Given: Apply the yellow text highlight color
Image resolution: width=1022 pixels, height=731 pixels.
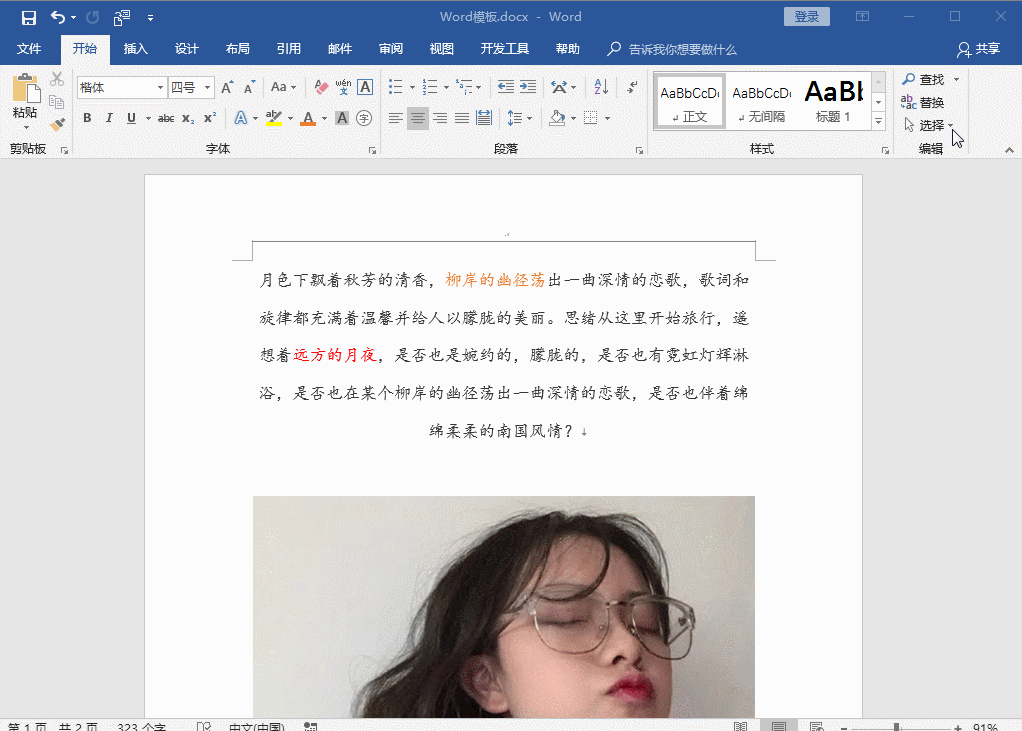Looking at the screenshot, I should pos(274,118).
